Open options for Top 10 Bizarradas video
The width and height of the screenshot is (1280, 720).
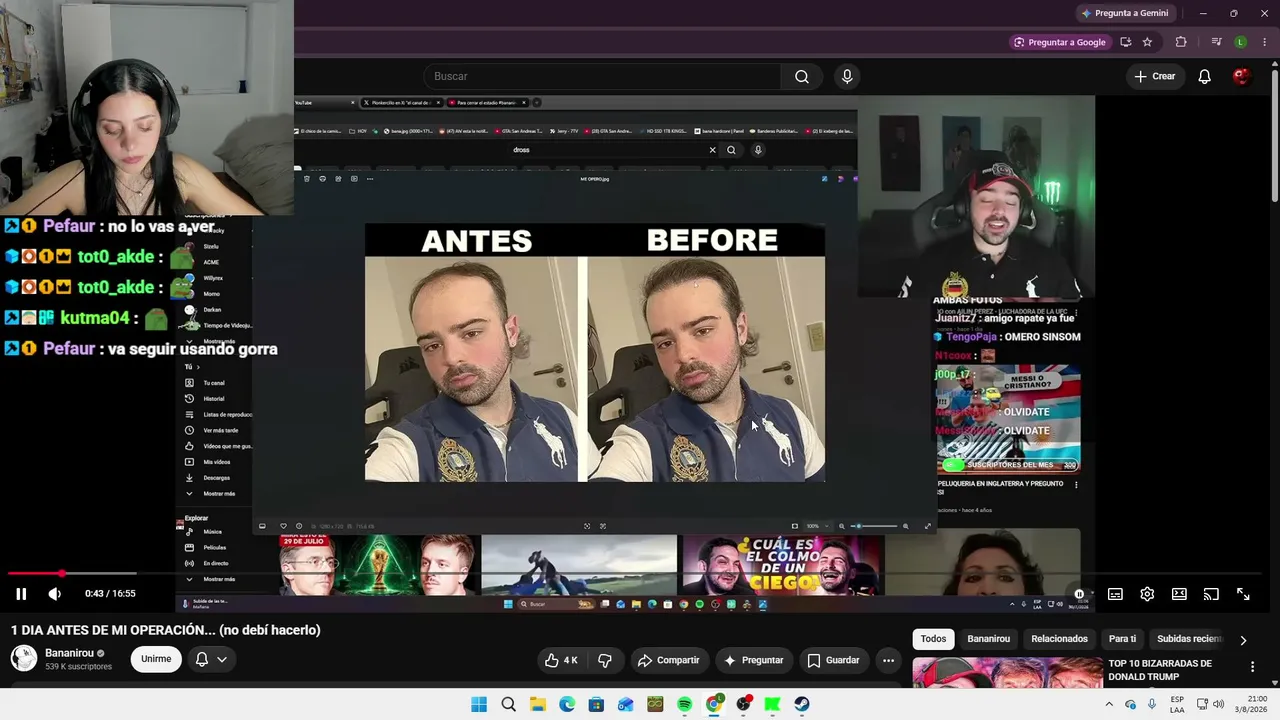pyautogui.click(x=1252, y=667)
